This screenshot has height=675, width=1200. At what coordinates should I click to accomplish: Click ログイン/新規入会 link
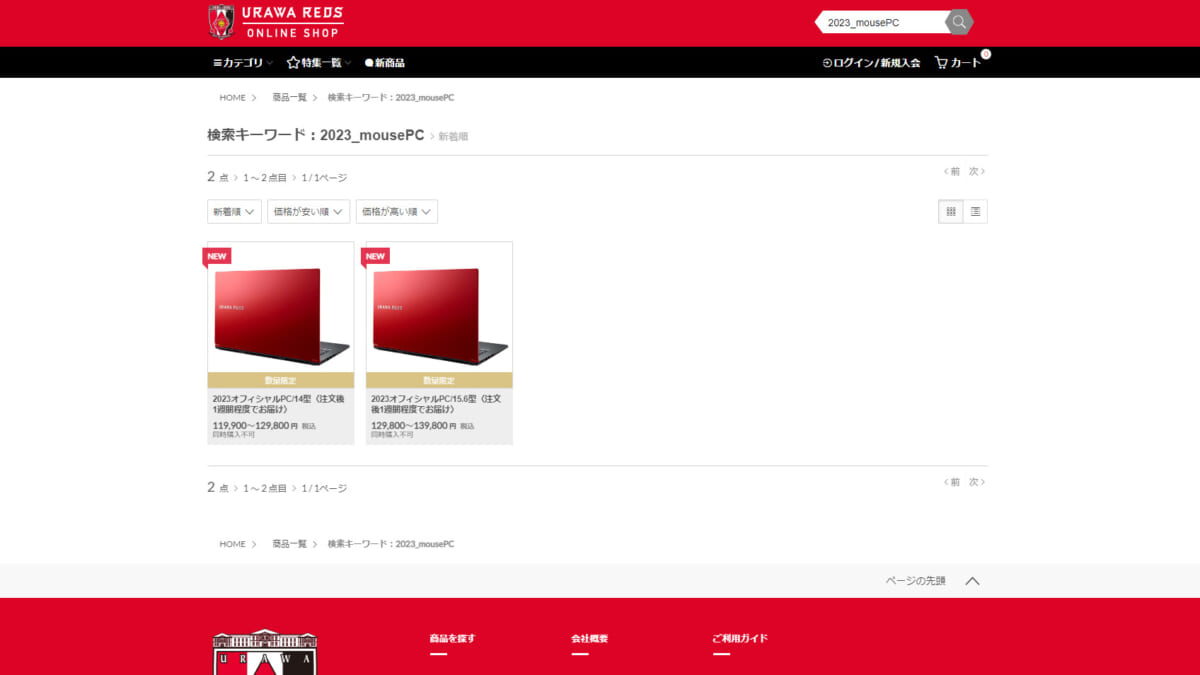pyautogui.click(x=871, y=62)
